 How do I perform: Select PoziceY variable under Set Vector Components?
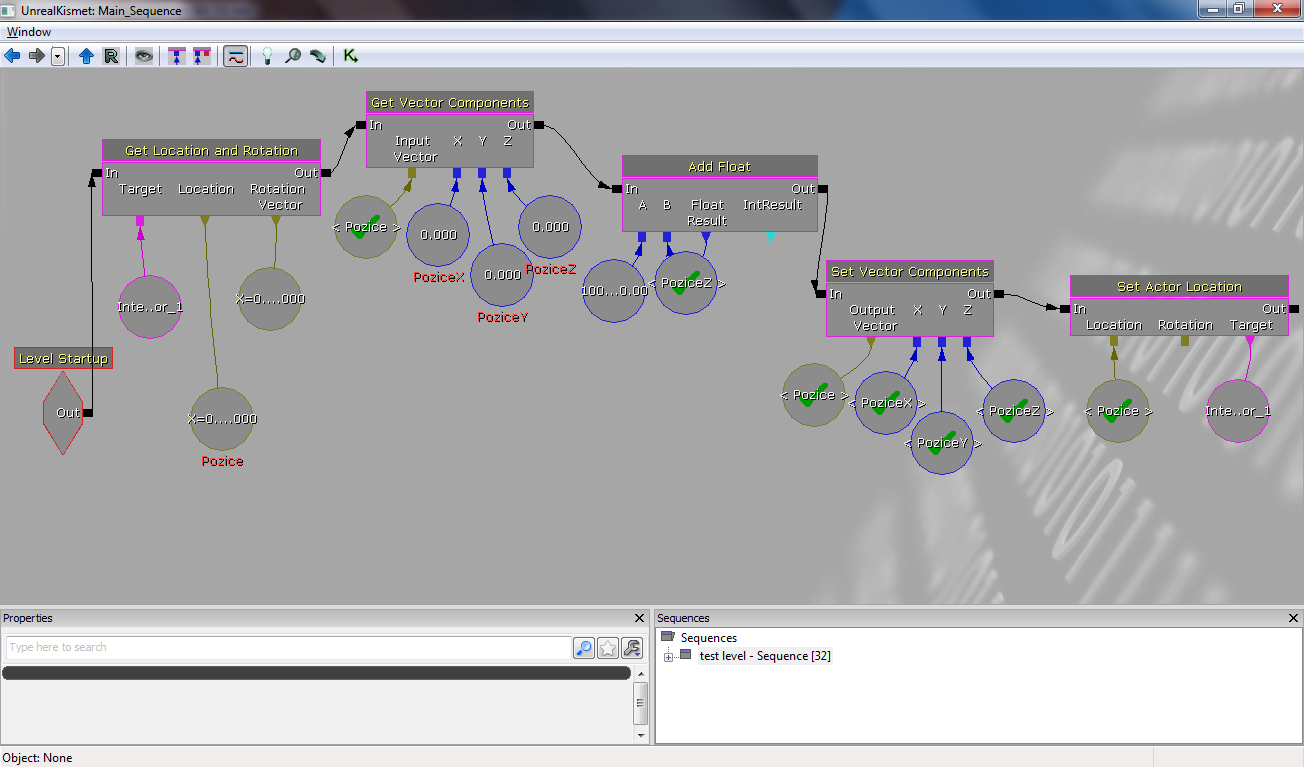coord(942,443)
